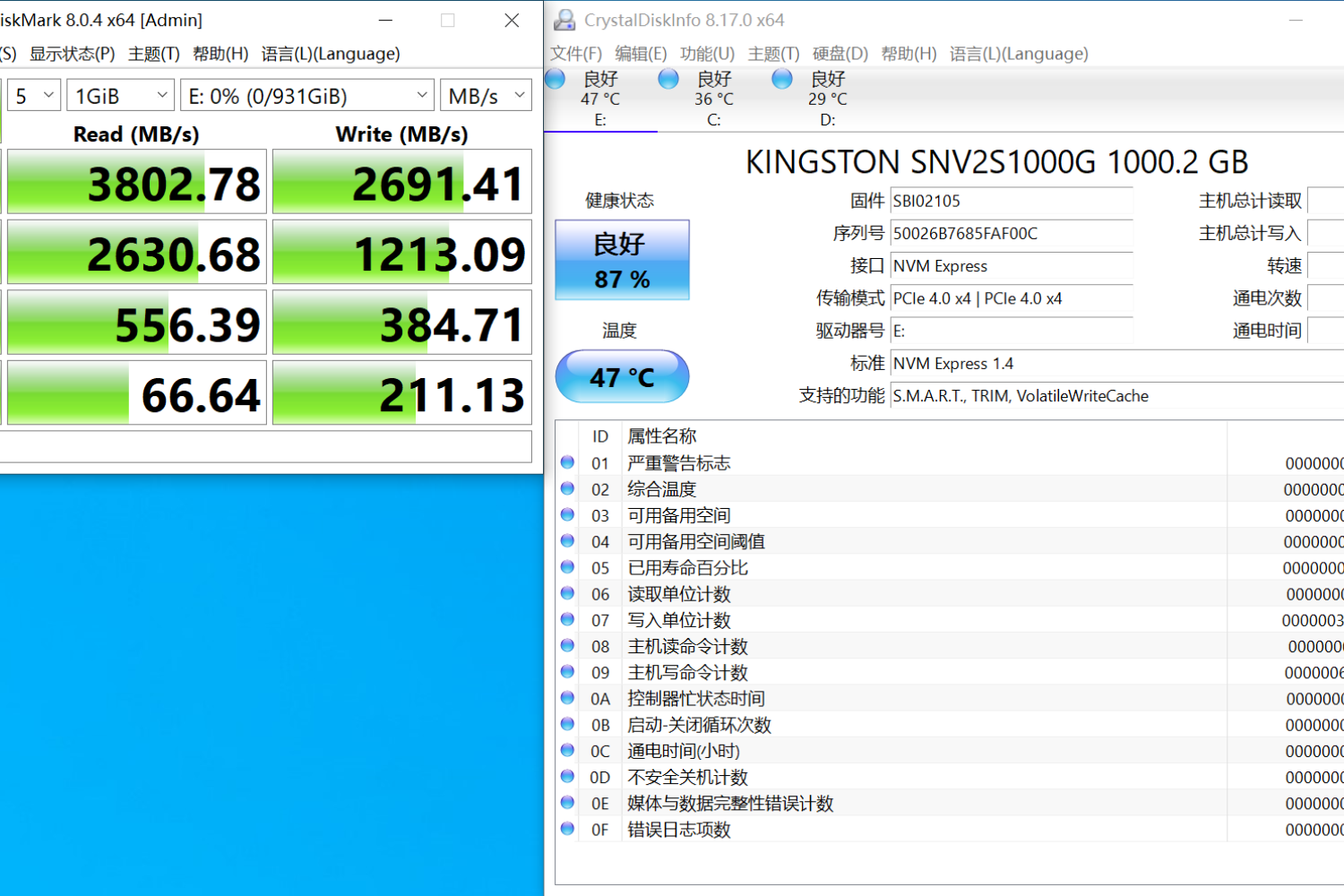Select the C: drive health status orb

(668, 79)
